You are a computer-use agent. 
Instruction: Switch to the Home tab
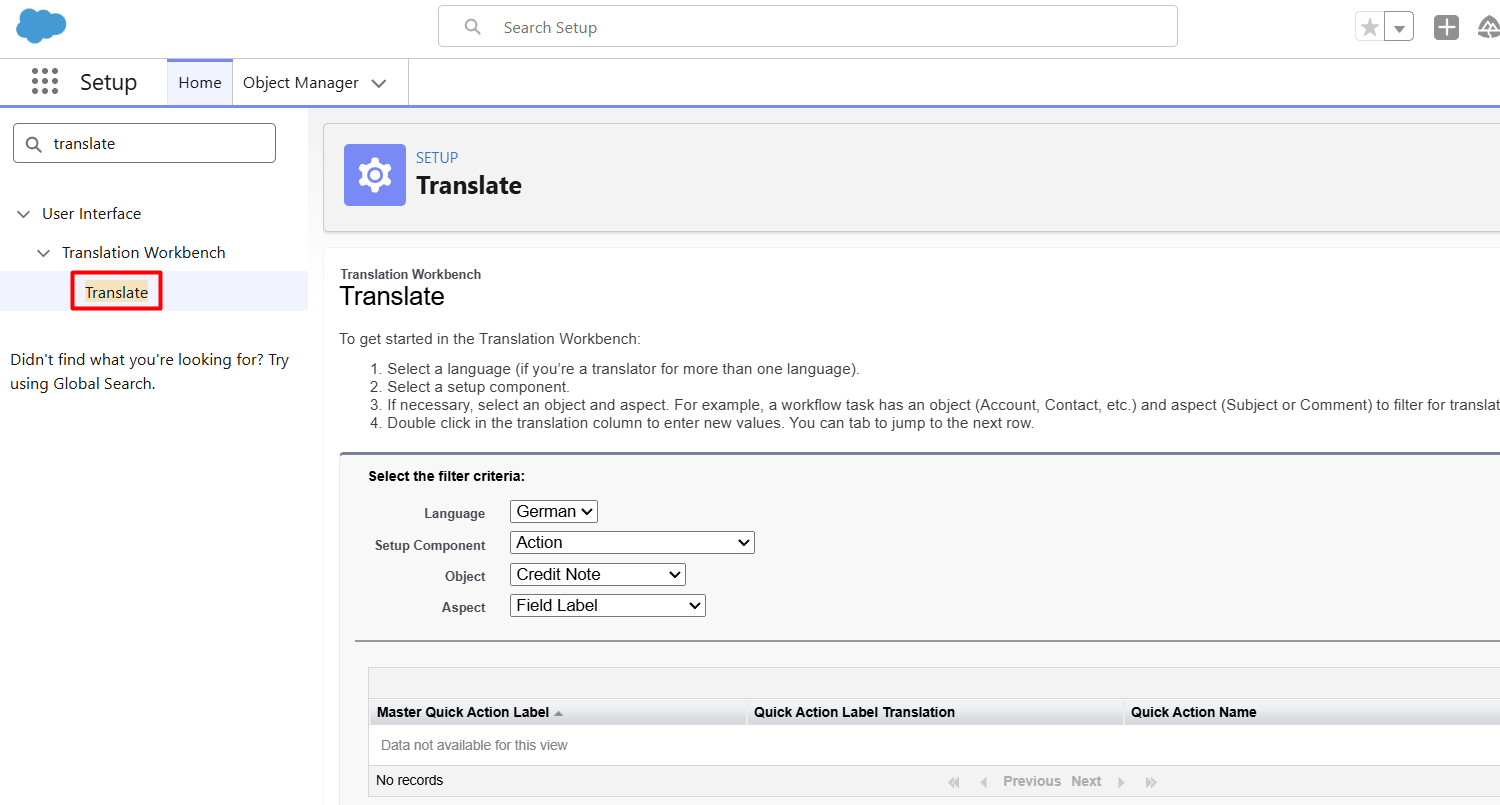click(200, 83)
